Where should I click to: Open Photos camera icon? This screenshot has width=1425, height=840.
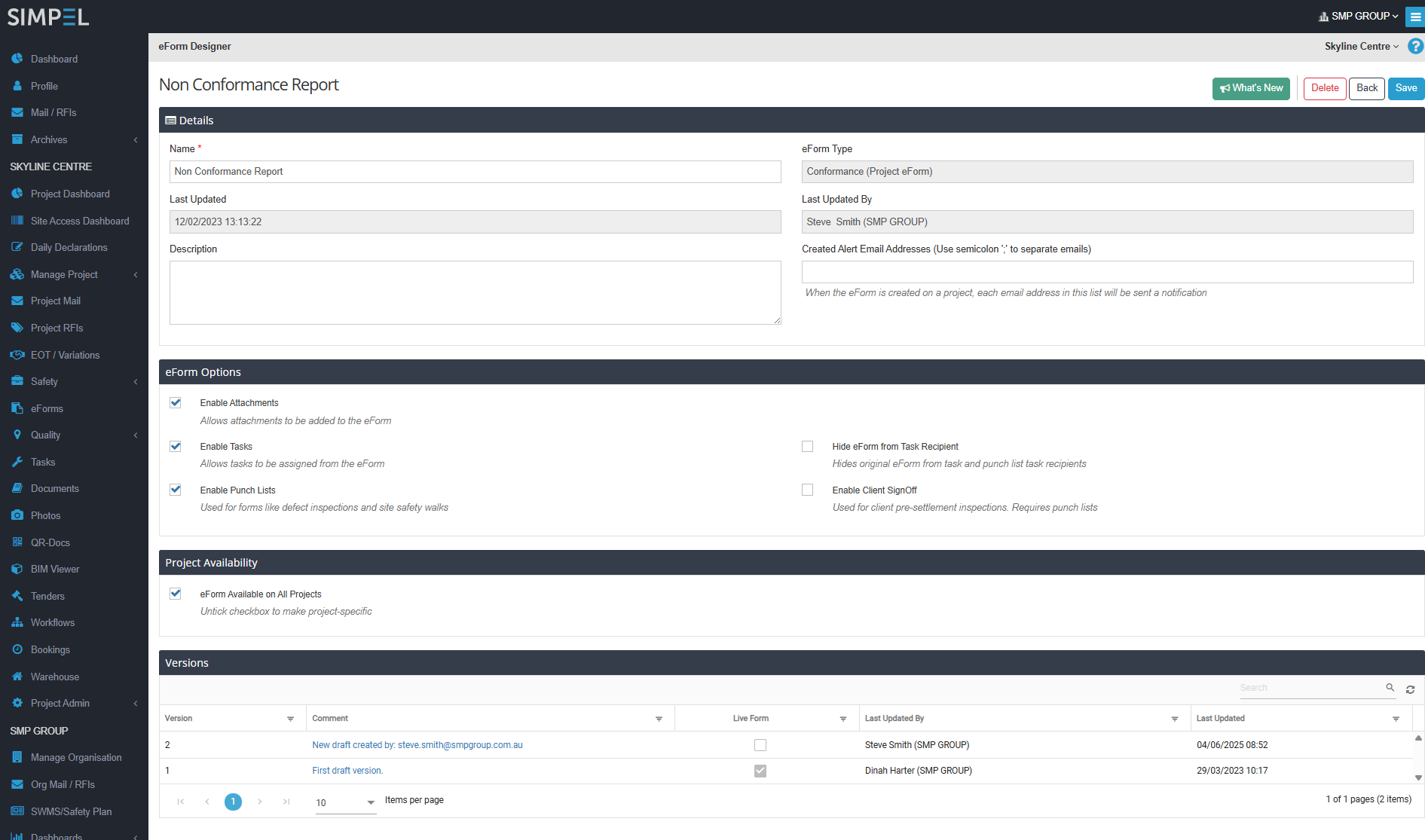tap(17, 515)
